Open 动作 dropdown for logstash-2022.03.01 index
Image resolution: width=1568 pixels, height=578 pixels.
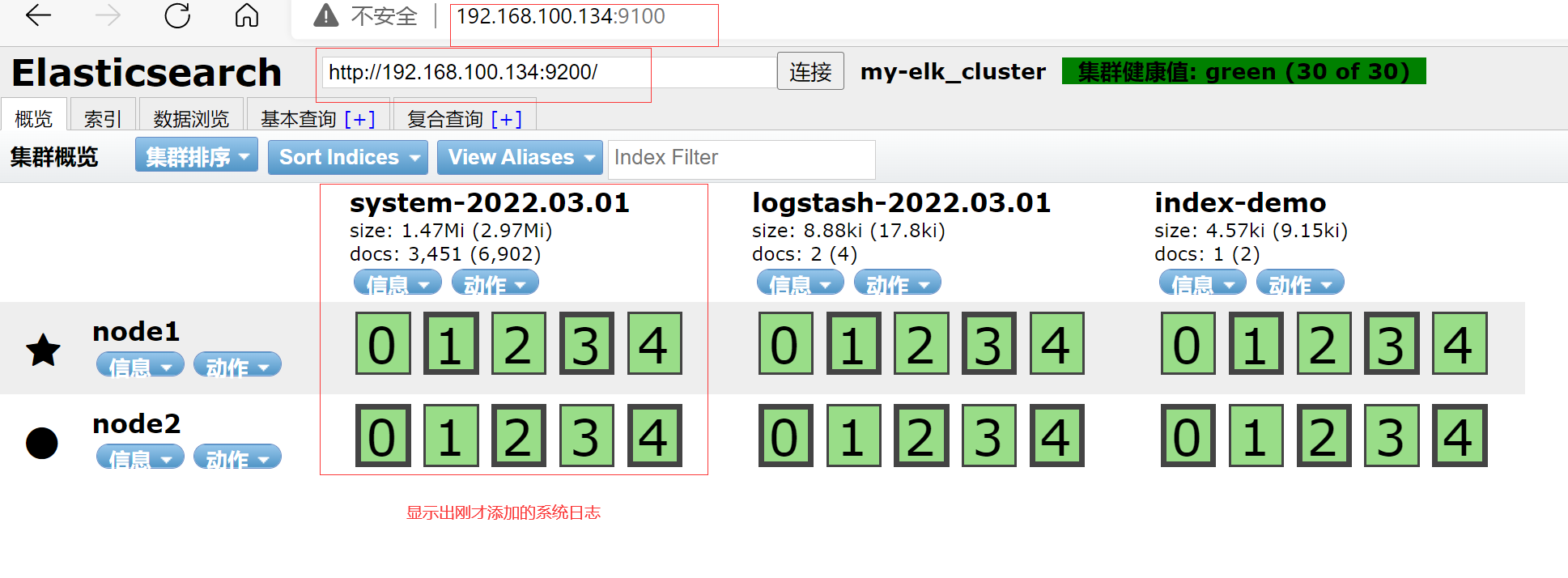tap(897, 283)
